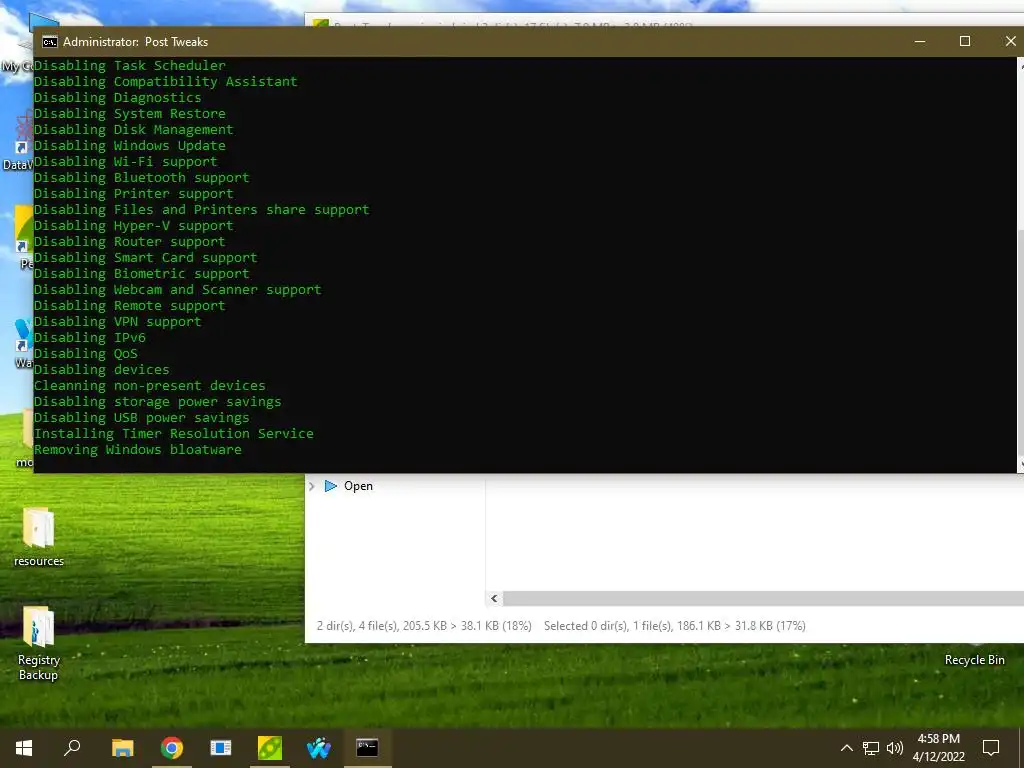The height and width of the screenshot is (768, 1024).
Task: Click the Command Prompt title bar icon
Action: click(x=50, y=42)
